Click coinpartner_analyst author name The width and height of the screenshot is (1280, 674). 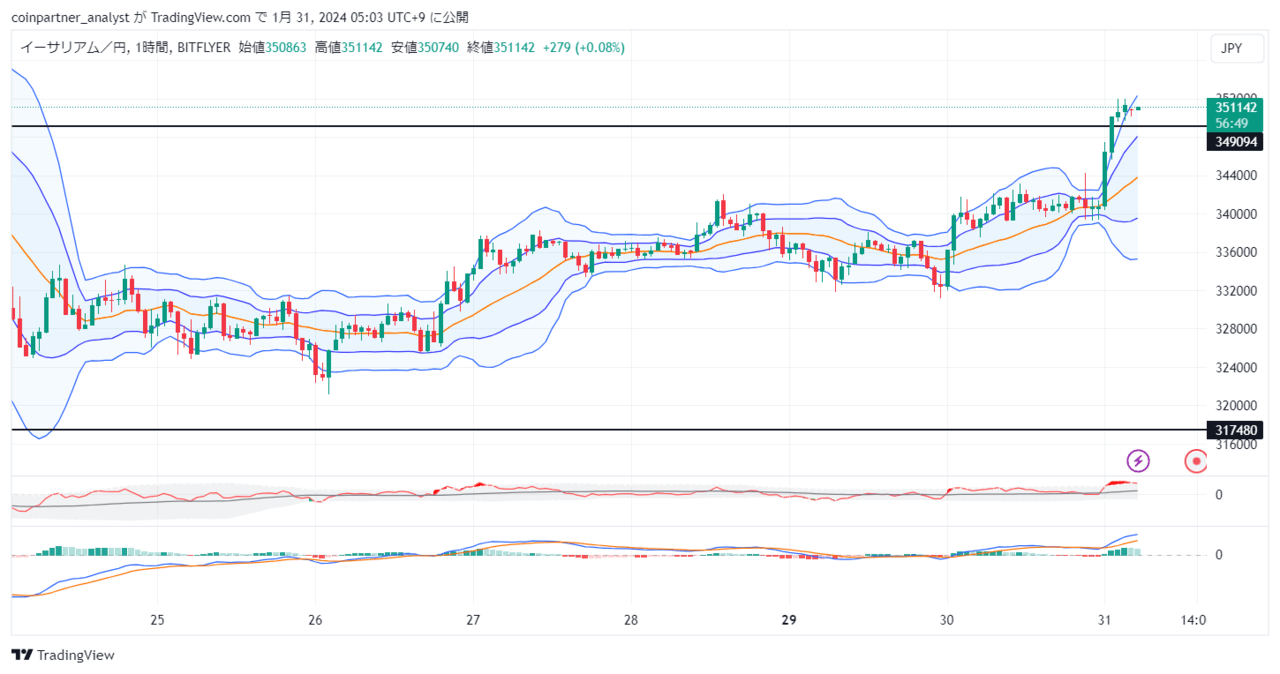[x=64, y=17]
